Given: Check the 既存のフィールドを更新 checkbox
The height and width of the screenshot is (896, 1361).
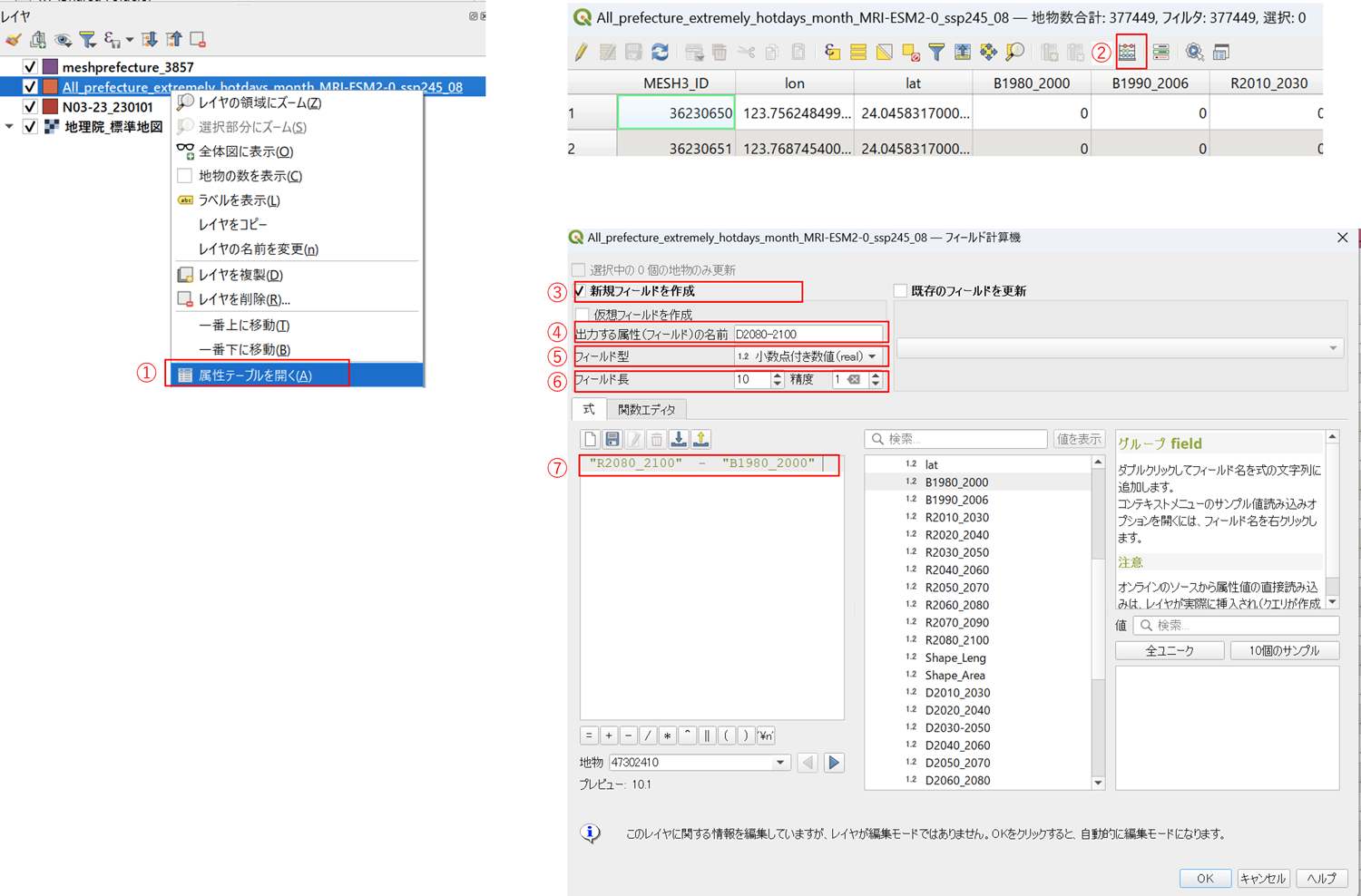Looking at the screenshot, I should coord(900,291).
